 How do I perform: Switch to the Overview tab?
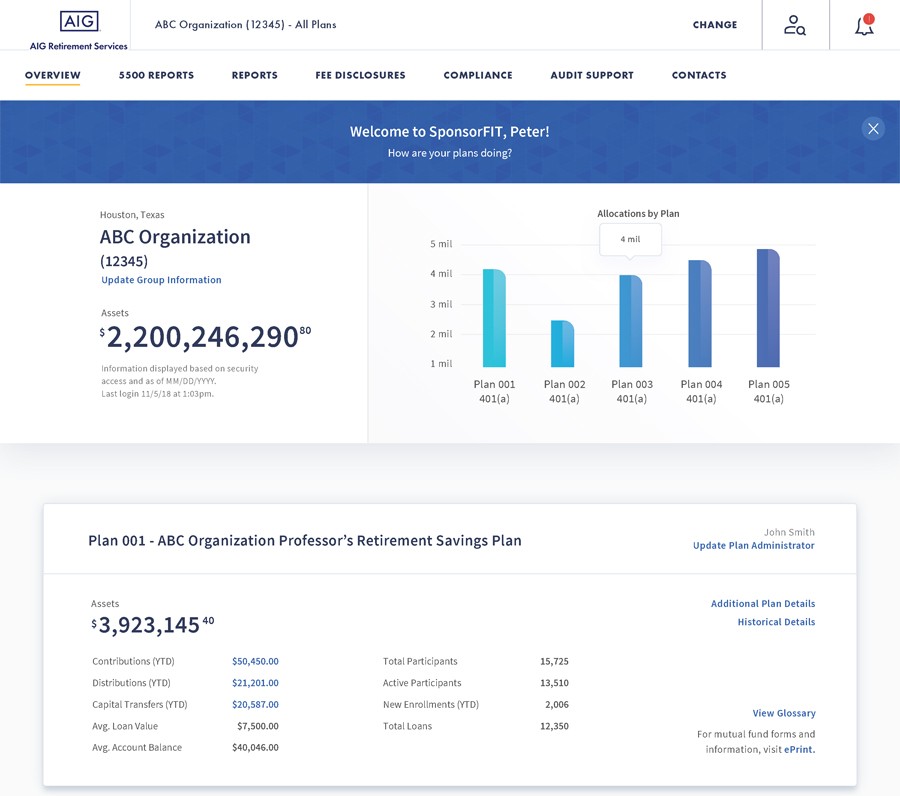pos(53,75)
